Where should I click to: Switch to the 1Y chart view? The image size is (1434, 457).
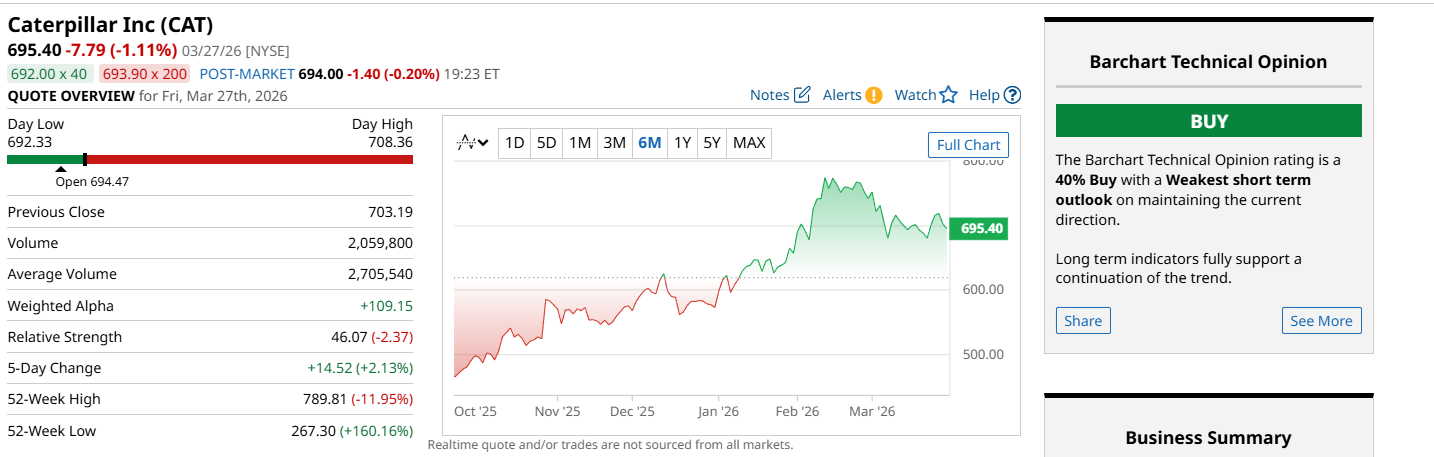point(682,143)
